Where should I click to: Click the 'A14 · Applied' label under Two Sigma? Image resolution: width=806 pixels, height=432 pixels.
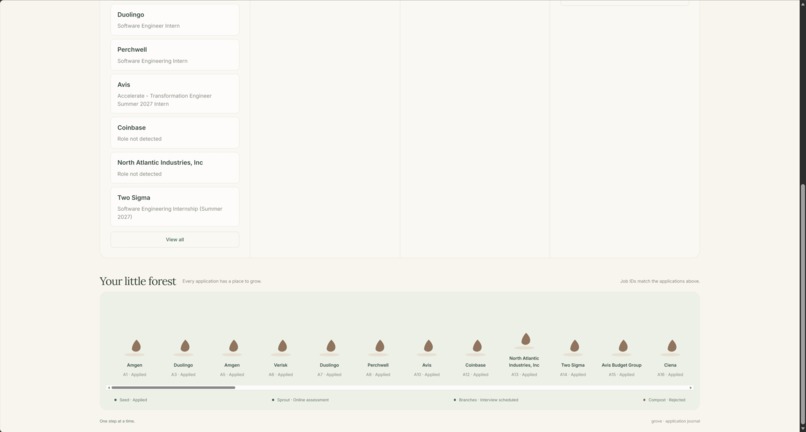coord(573,375)
